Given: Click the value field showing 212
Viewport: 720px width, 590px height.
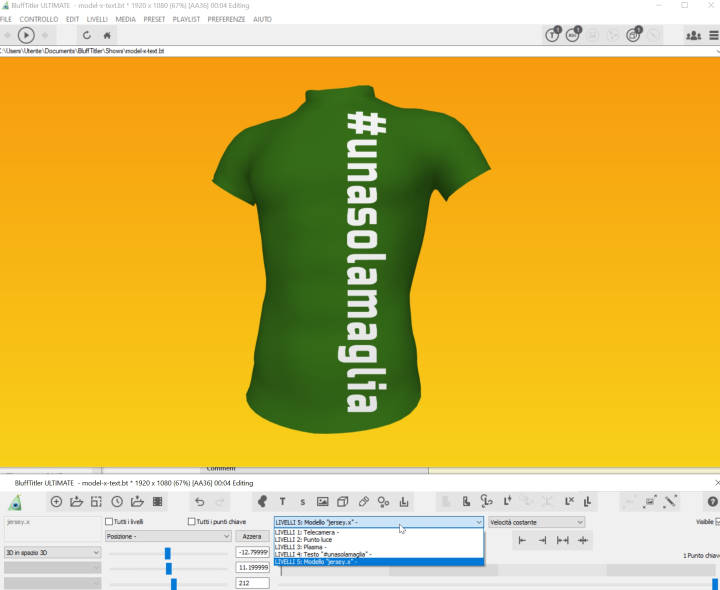Looking at the screenshot, I should click(253, 583).
